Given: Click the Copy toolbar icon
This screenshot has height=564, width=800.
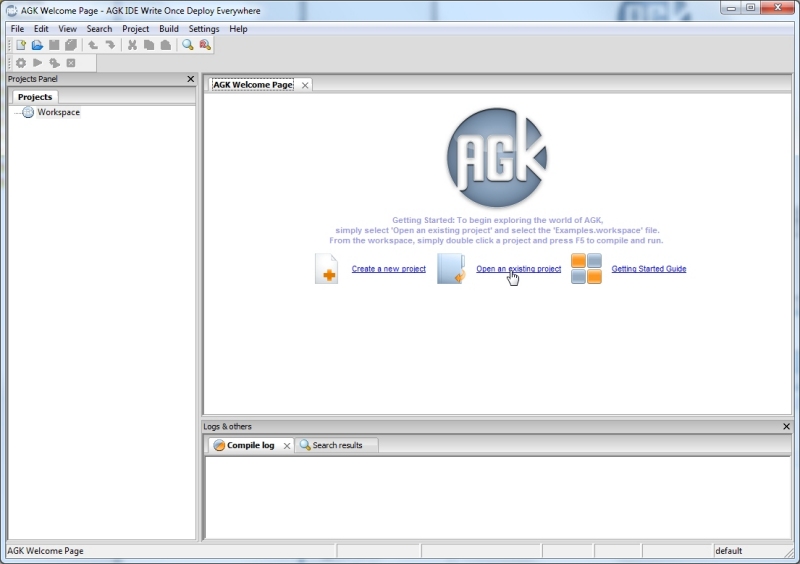Looking at the screenshot, I should (149, 45).
